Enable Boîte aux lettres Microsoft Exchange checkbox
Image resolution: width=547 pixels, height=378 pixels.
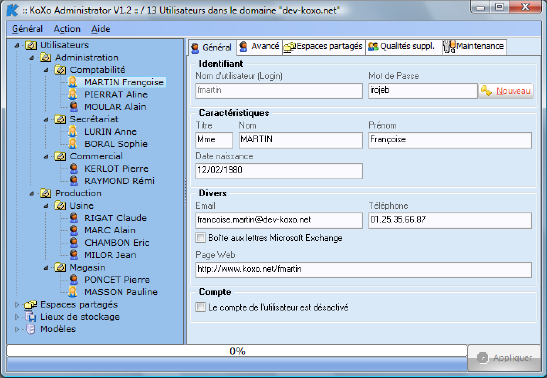point(200,238)
